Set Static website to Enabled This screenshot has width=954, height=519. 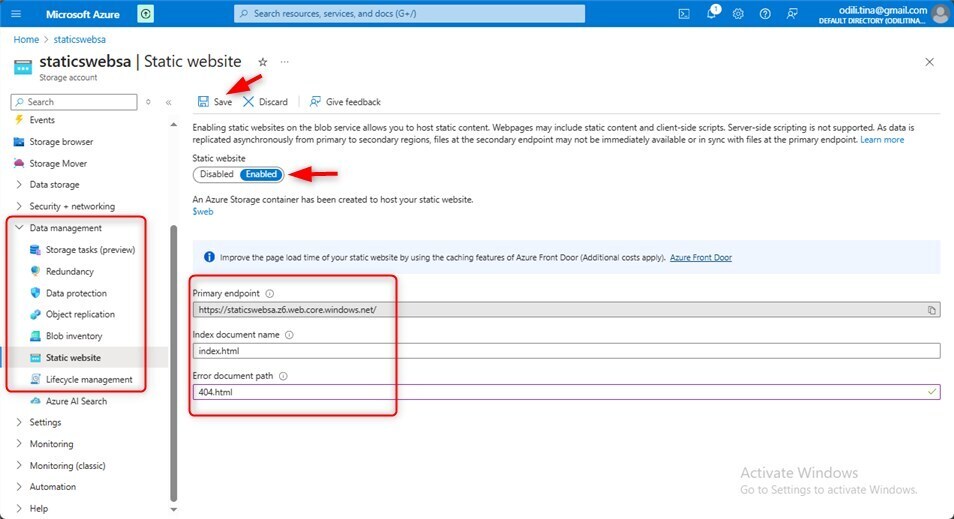click(261, 174)
